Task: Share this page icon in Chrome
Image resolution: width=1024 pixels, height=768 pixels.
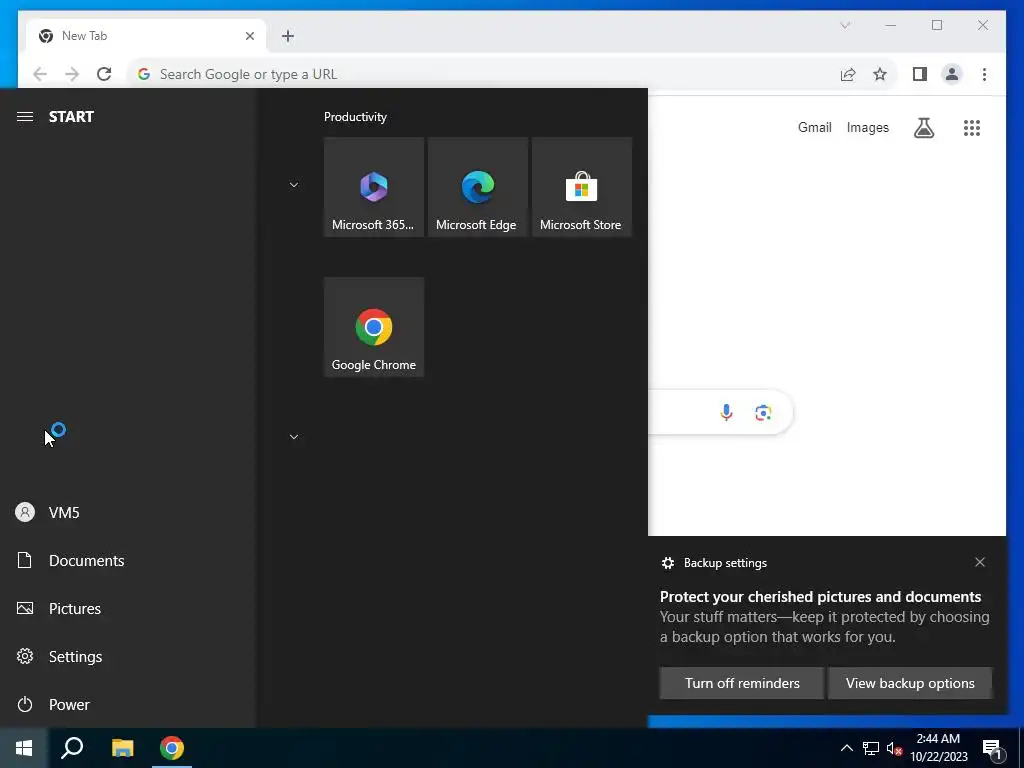Action: (x=848, y=74)
